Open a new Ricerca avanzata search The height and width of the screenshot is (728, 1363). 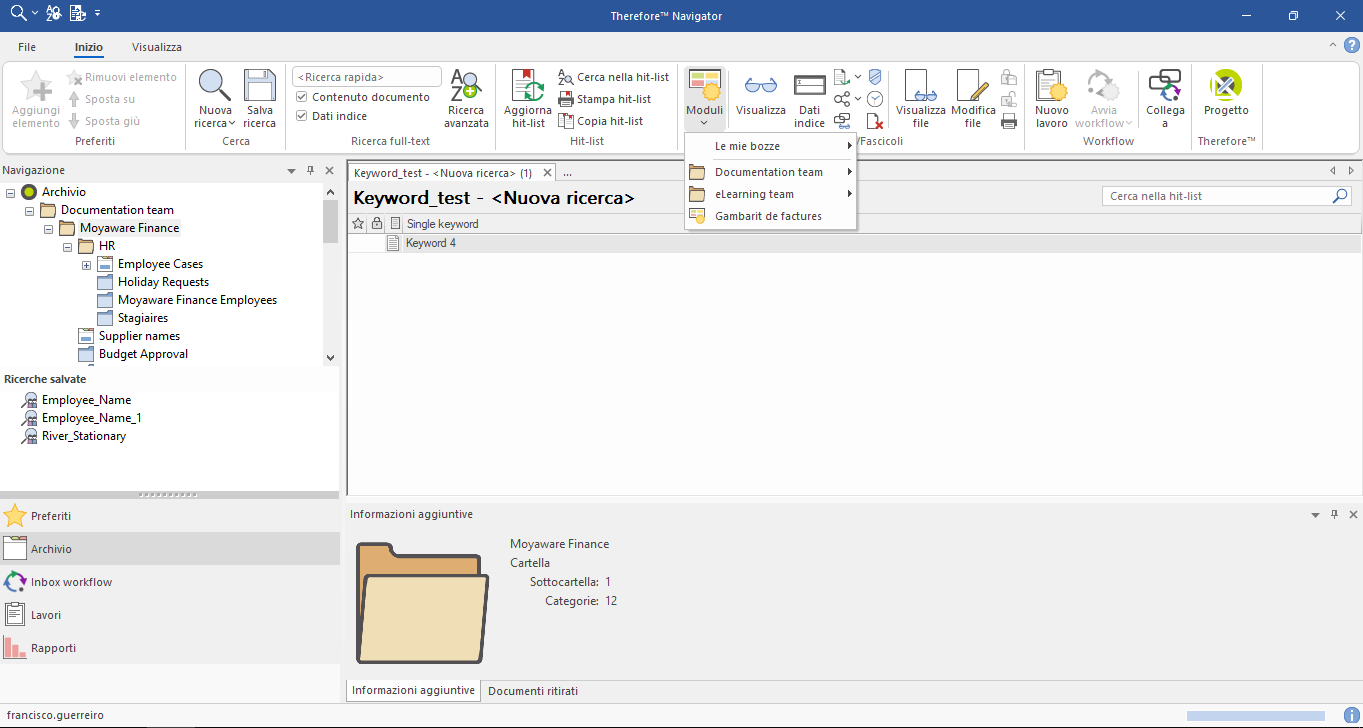click(x=466, y=97)
